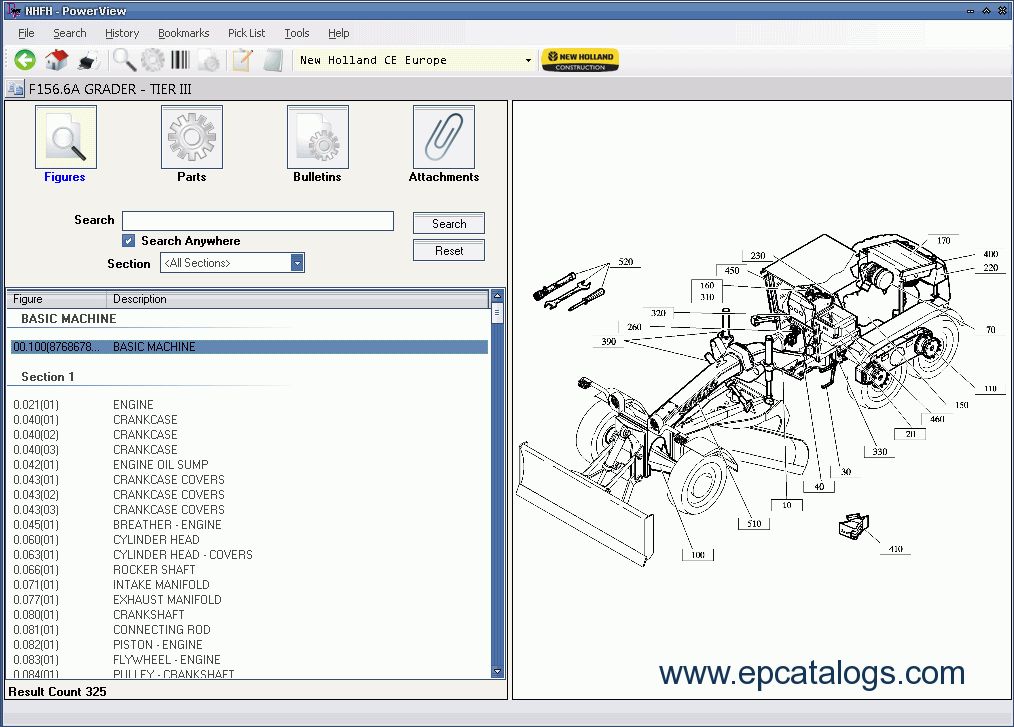The image size is (1014, 727).
Task: Select the BREATHER - ENGINE row
Action: (x=250, y=525)
